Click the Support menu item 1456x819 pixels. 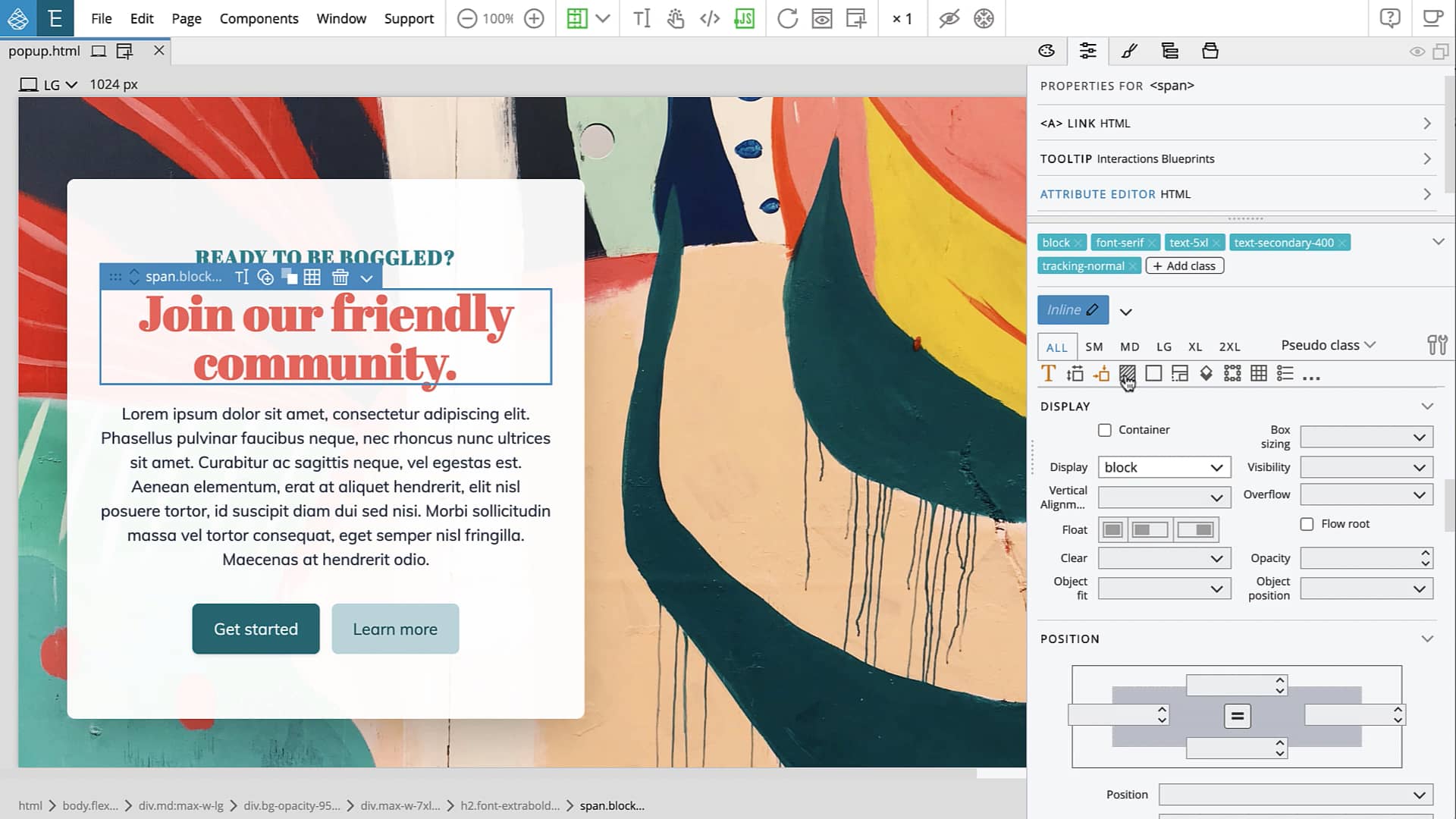click(x=409, y=18)
